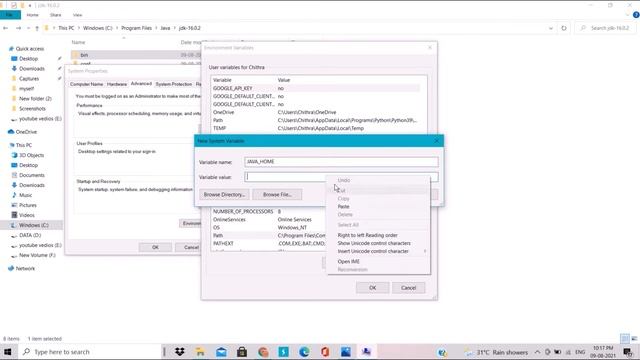Choose Paste from the context menu

point(343,207)
